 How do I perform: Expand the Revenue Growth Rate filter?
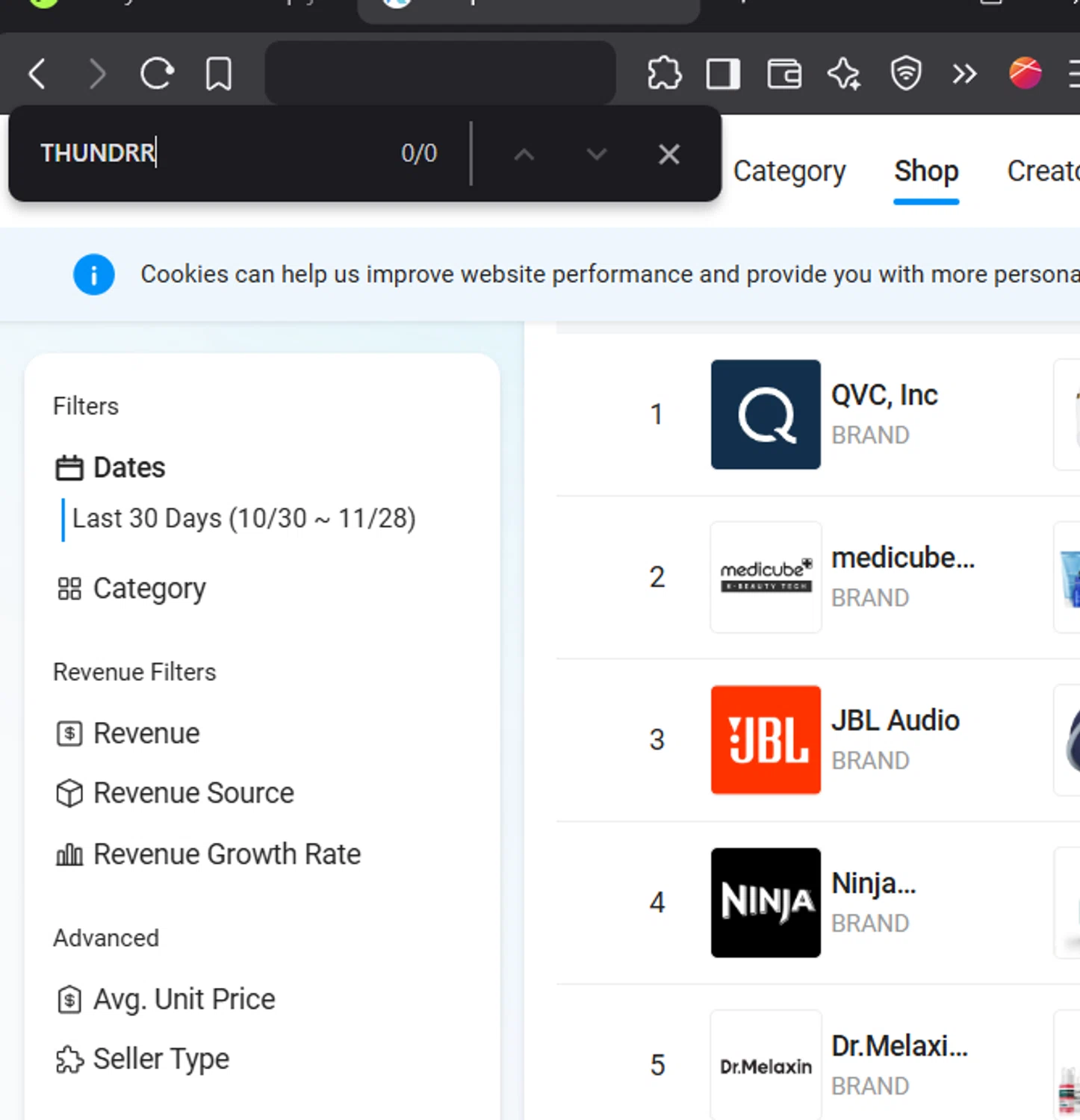tap(227, 855)
